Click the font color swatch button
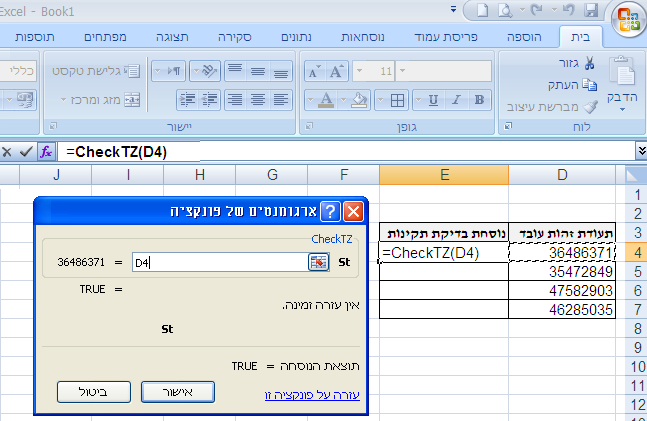 (325, 100)
